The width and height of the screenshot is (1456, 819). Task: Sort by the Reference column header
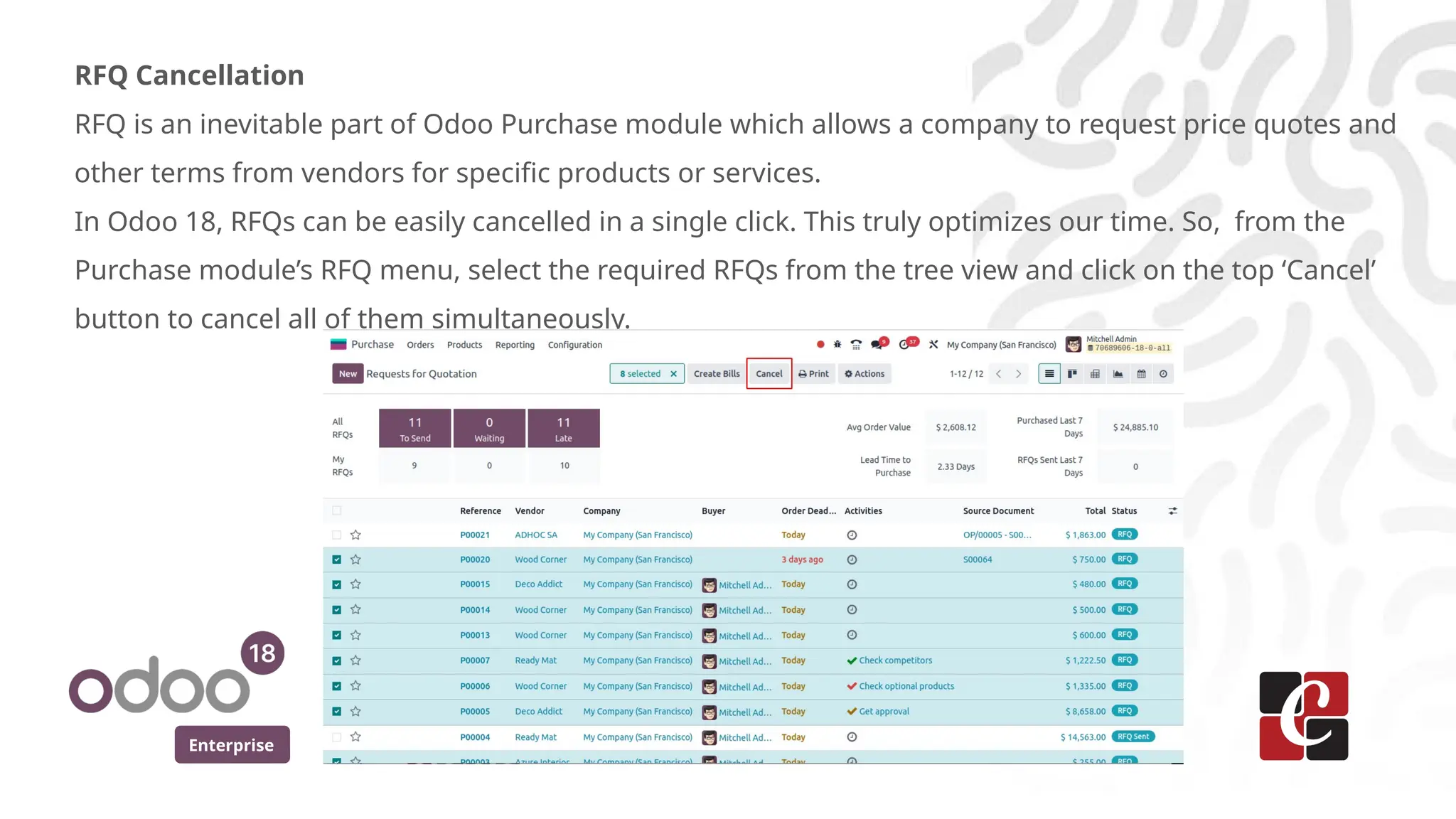pos(481,511)
